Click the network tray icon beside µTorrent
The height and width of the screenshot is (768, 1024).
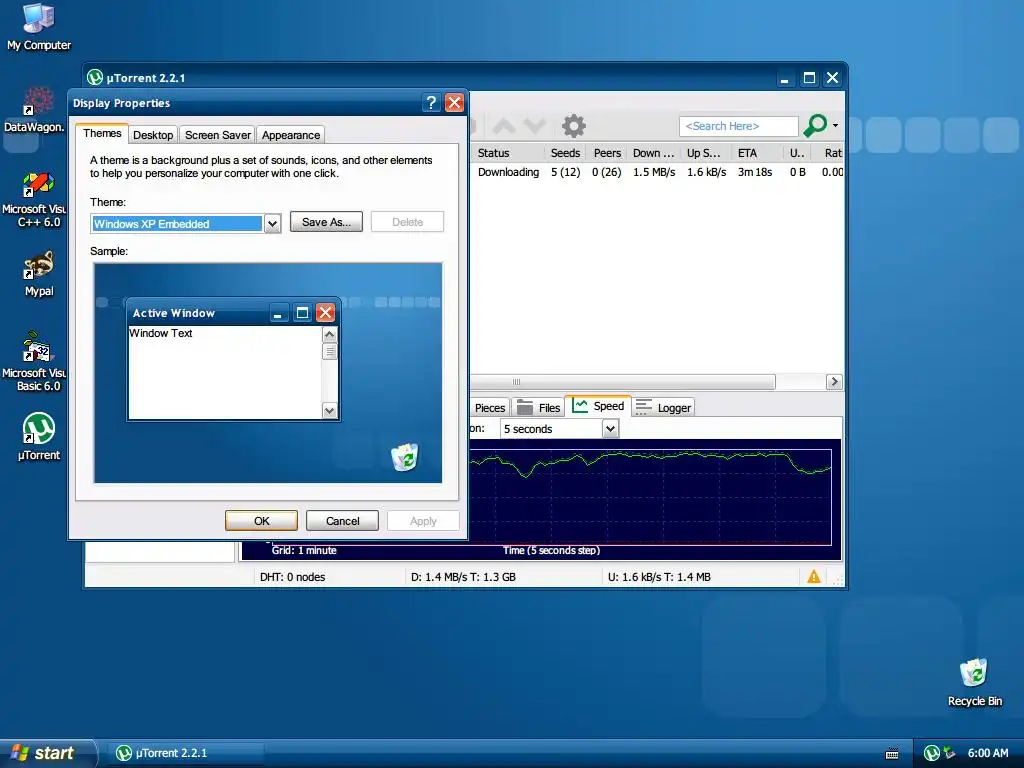pyautogui.click(x=949, y=753)
